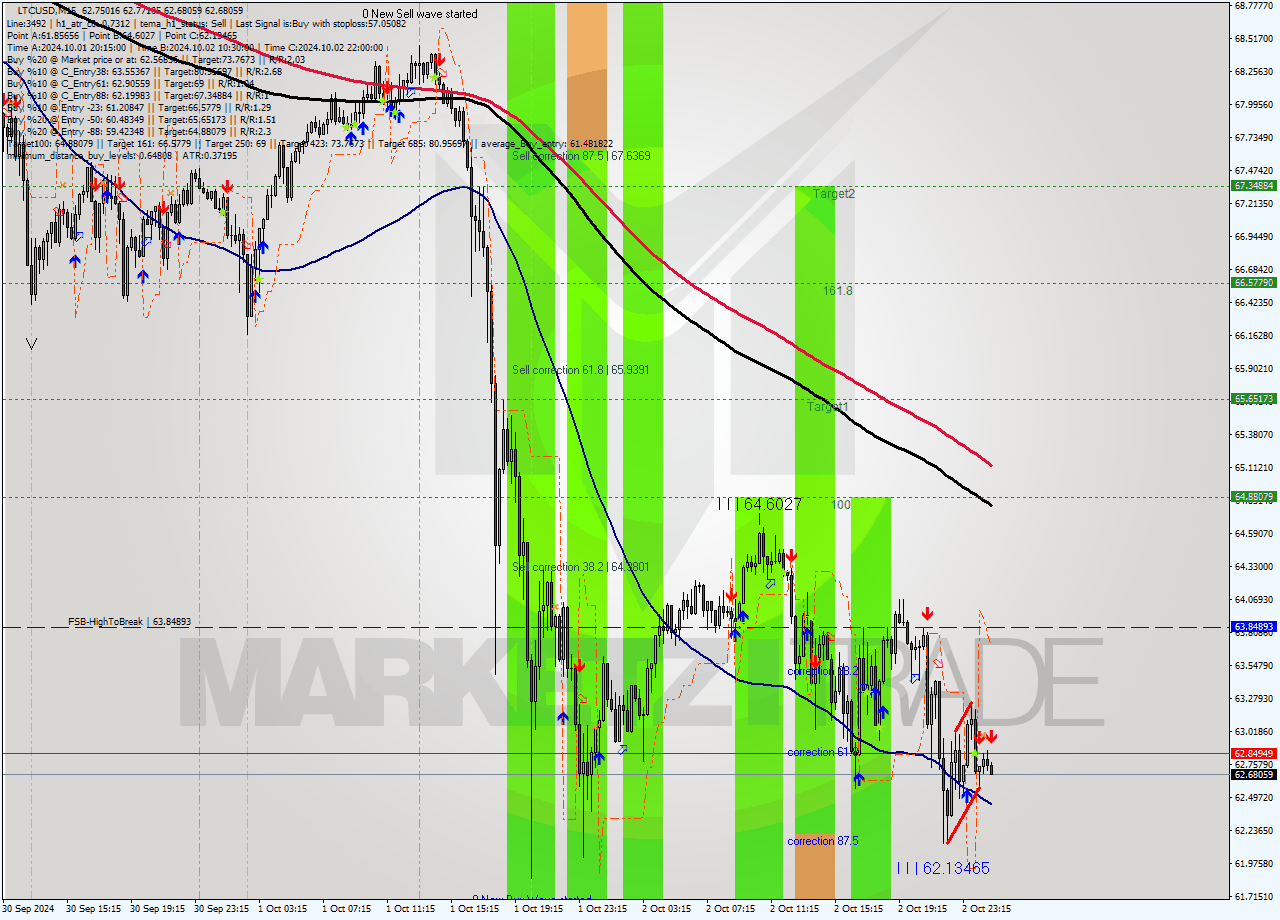Click the '30 Sep 23:15' time axis label
Image resolution: width=1280 pixels, height=920 pixels.
point(221,909)
